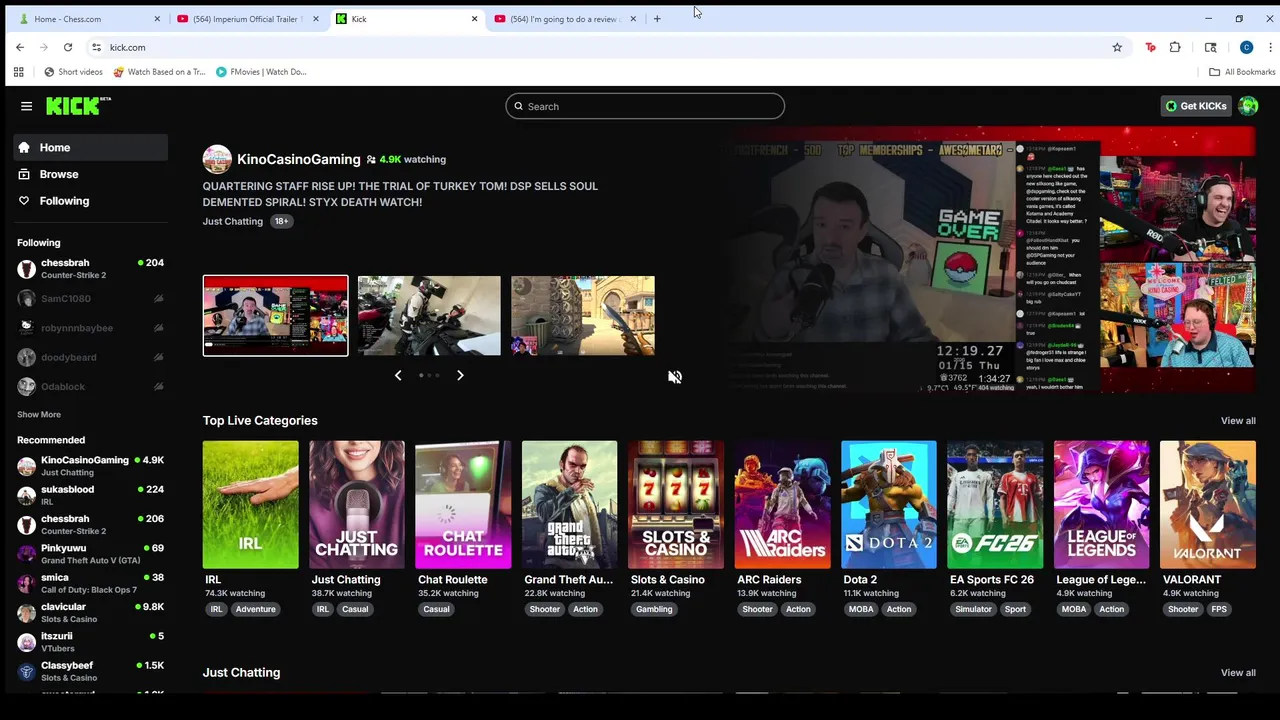Unmute the featured stream preview
1280x720 pixels.
[x=675, y=377]
